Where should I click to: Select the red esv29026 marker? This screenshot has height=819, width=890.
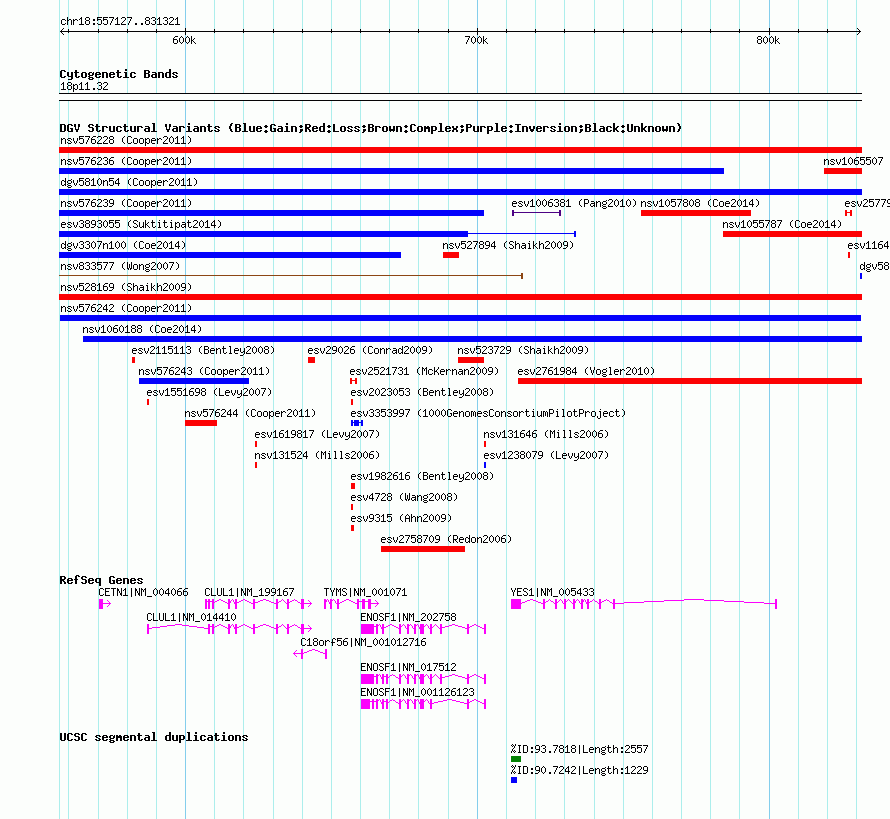312,360
